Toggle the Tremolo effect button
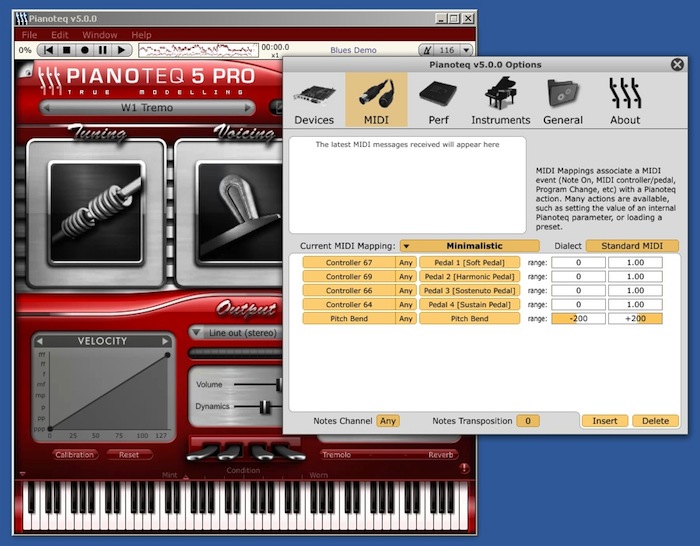This screenshot has width=700, height=546. pos(337,454)
